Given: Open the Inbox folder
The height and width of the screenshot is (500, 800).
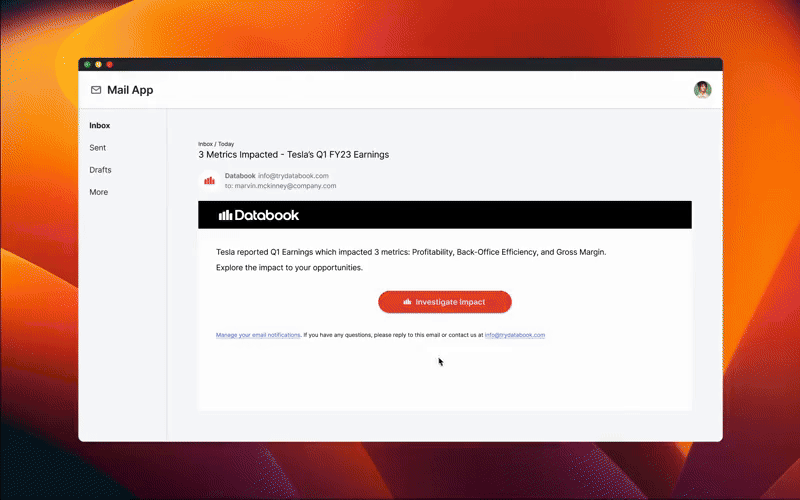Looking at the screenshot, I should point(99,126).
